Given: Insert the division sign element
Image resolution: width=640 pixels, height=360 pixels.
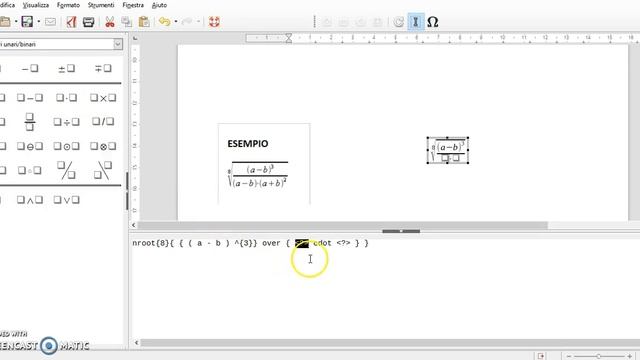Looking at the screenshot, I should coord(67,122).
